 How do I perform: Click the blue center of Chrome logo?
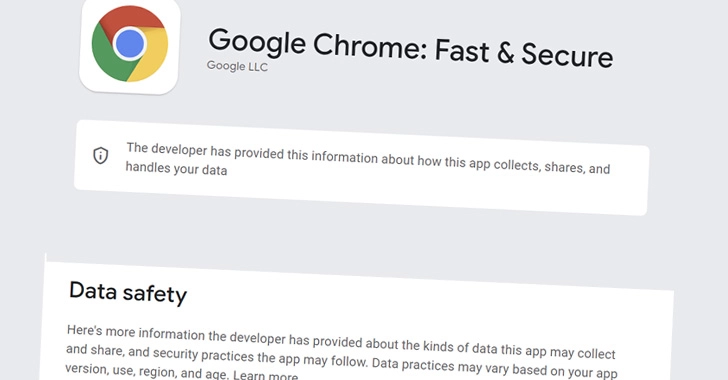tap(130, 44)
